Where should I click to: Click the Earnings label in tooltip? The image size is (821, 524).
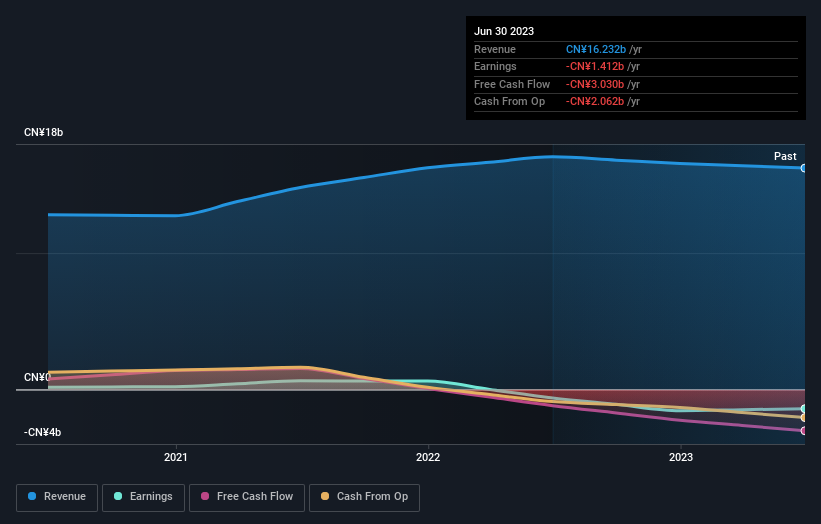[x=495, y=66]
